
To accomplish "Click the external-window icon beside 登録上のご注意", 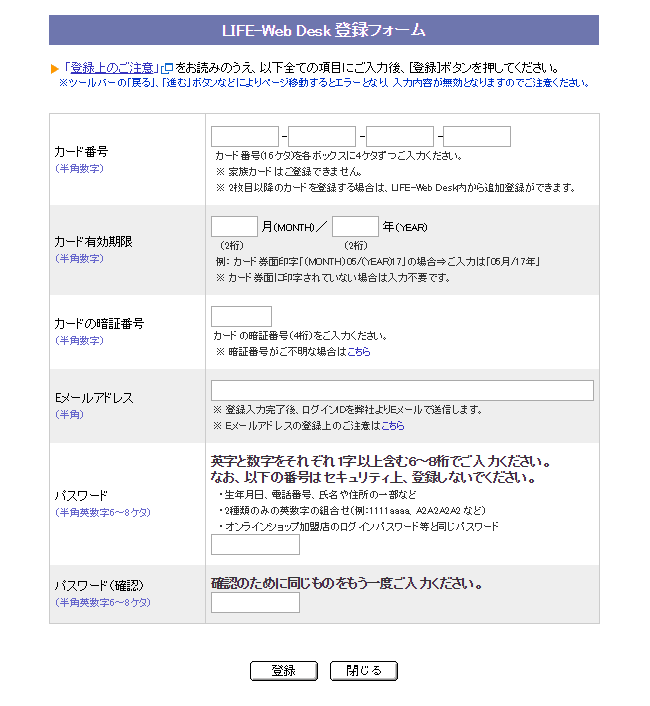I will click(x=167, y=68).
